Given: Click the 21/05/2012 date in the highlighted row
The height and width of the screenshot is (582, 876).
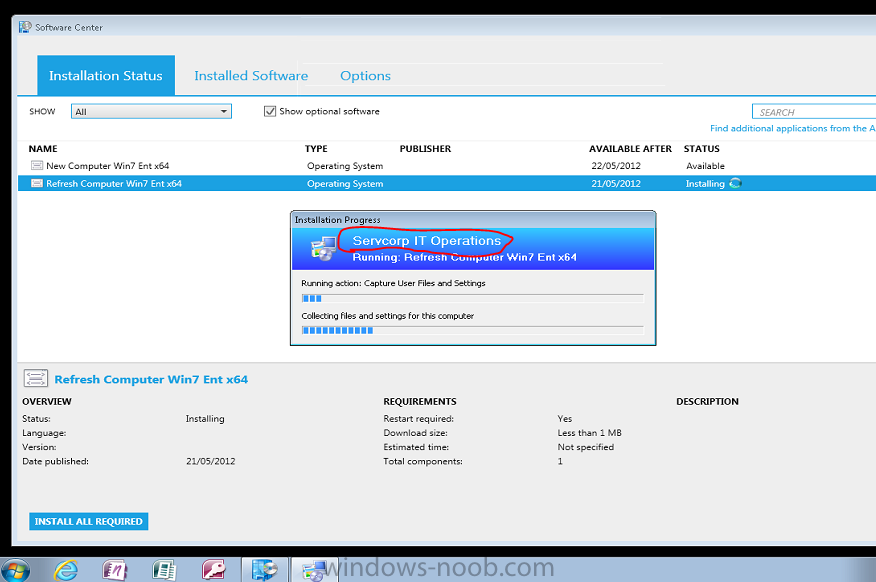Looking at the screenshot, I should pos(616,184).
